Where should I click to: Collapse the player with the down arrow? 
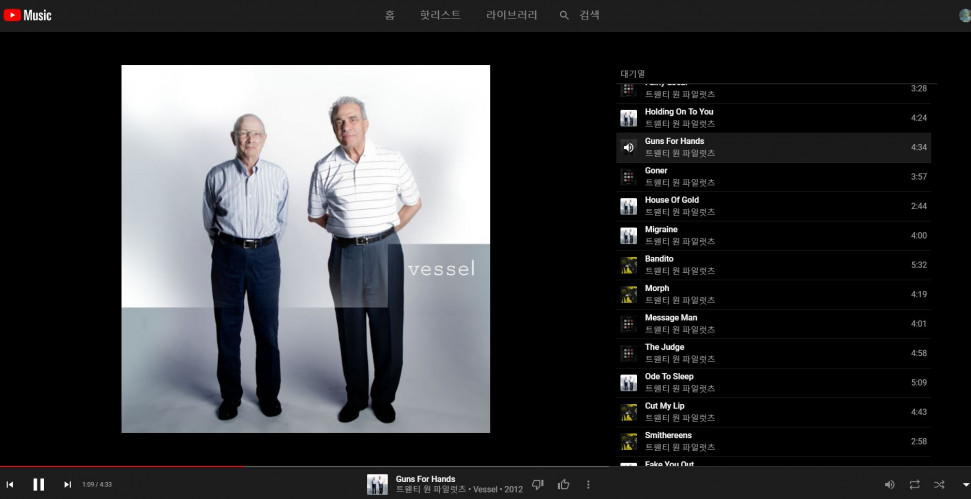click(965, 485)
